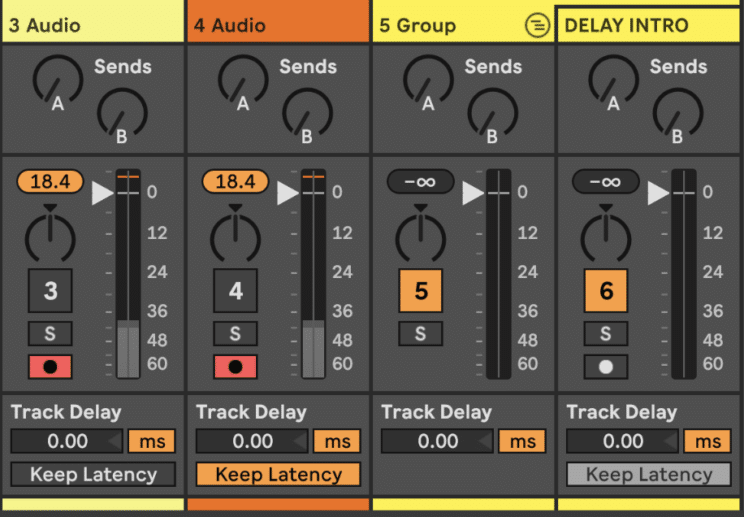Click the Track Delay value on DELAY INTRO

(x=623, y=441)
